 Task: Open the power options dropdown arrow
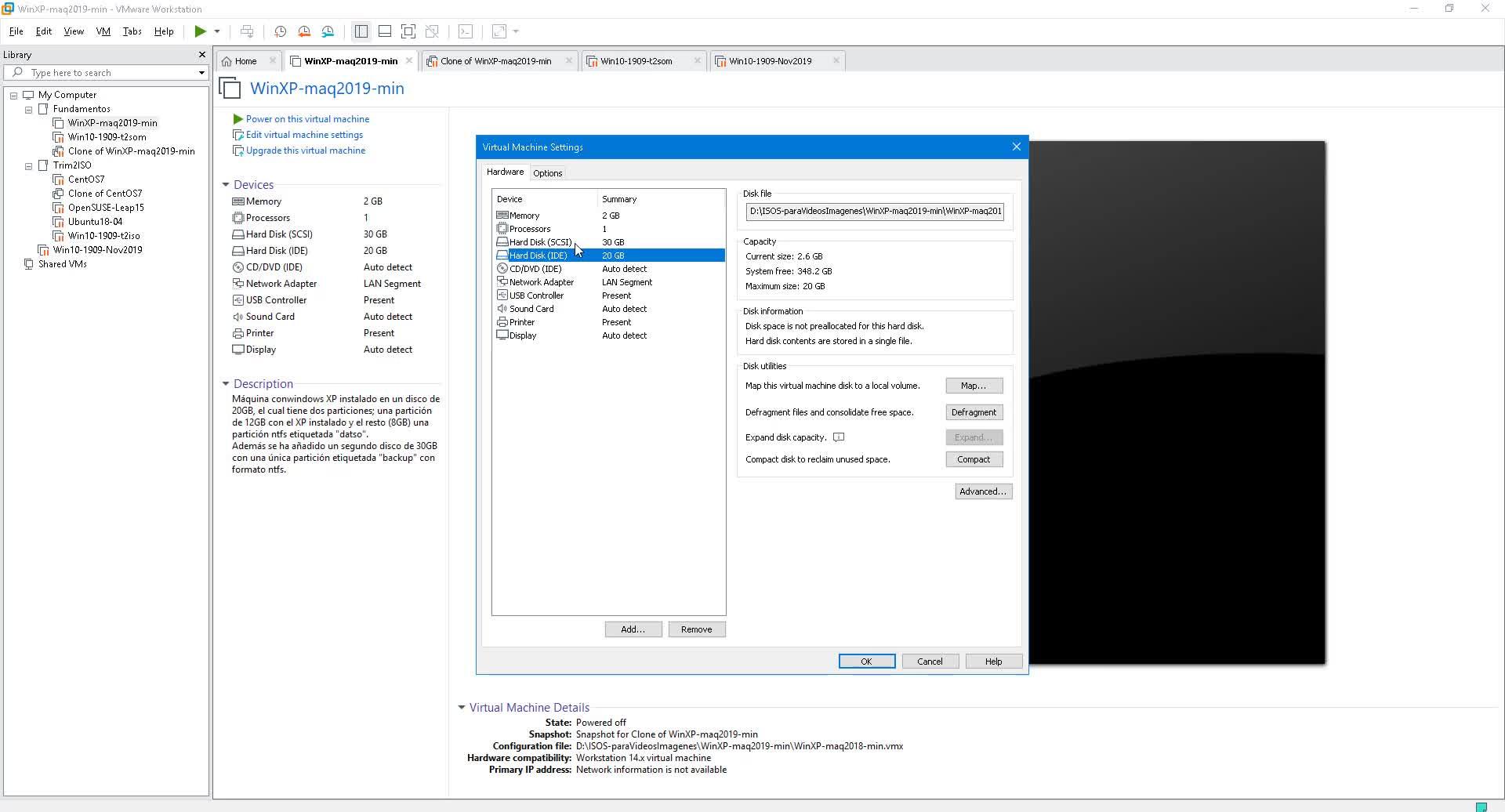click(x=217, y=31)
